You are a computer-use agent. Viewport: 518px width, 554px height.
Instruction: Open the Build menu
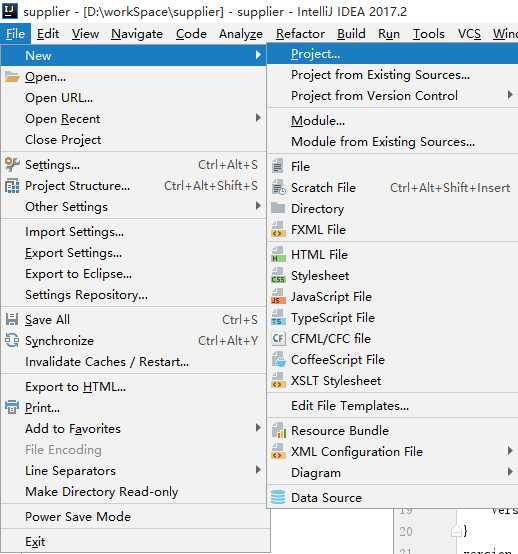tap(351, 34)
